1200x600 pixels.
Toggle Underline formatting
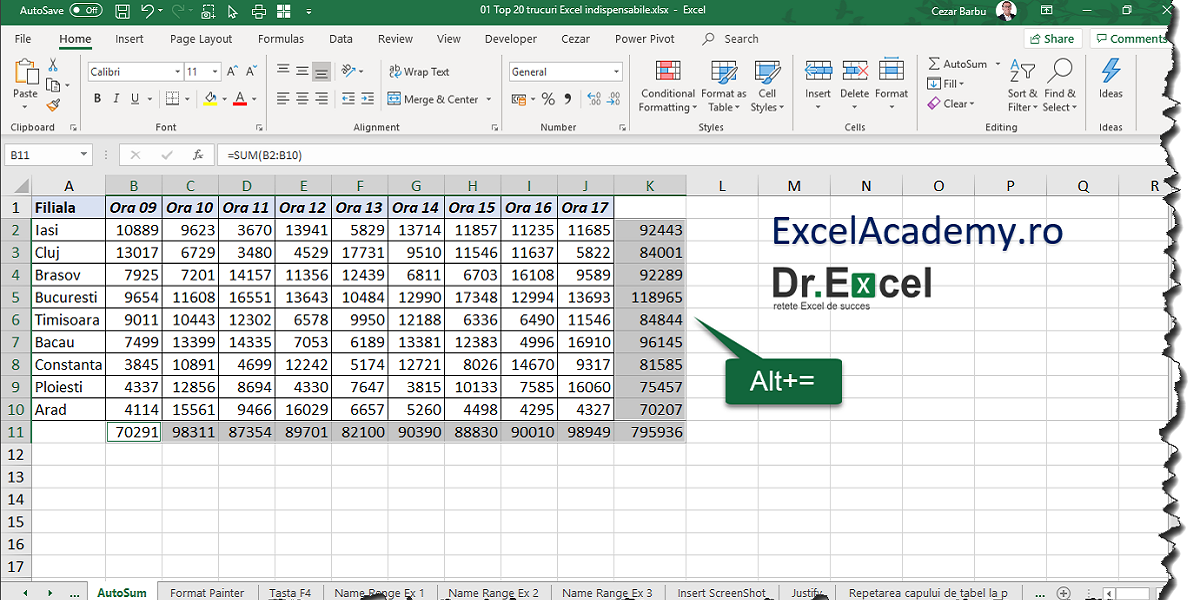135,99
